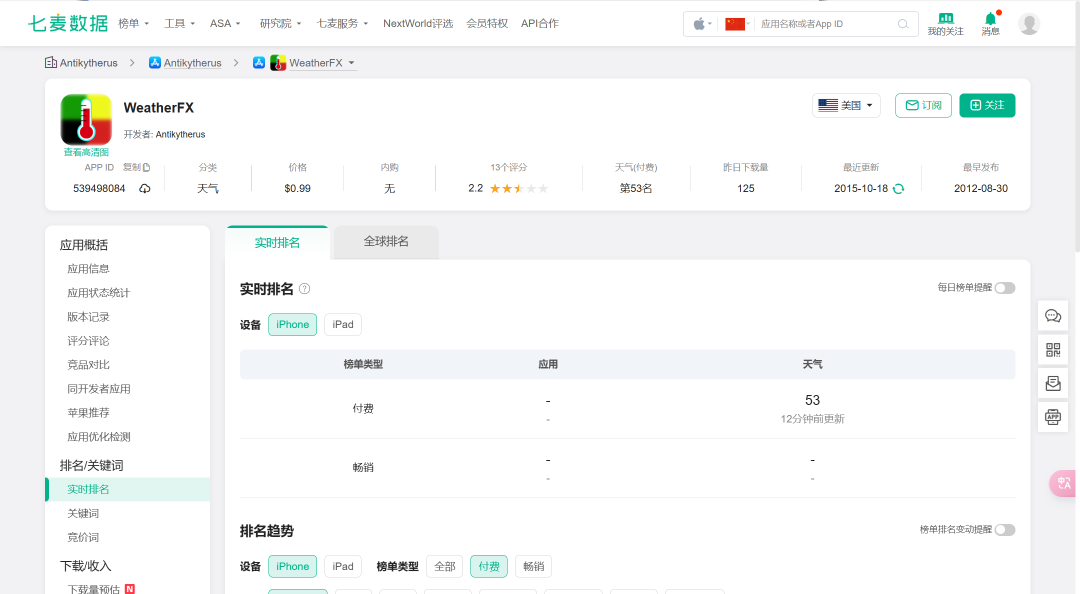Toggle 每日榜单提醒 switch
This screenshot has height=594, width=1080.
tap(1005, 288)
